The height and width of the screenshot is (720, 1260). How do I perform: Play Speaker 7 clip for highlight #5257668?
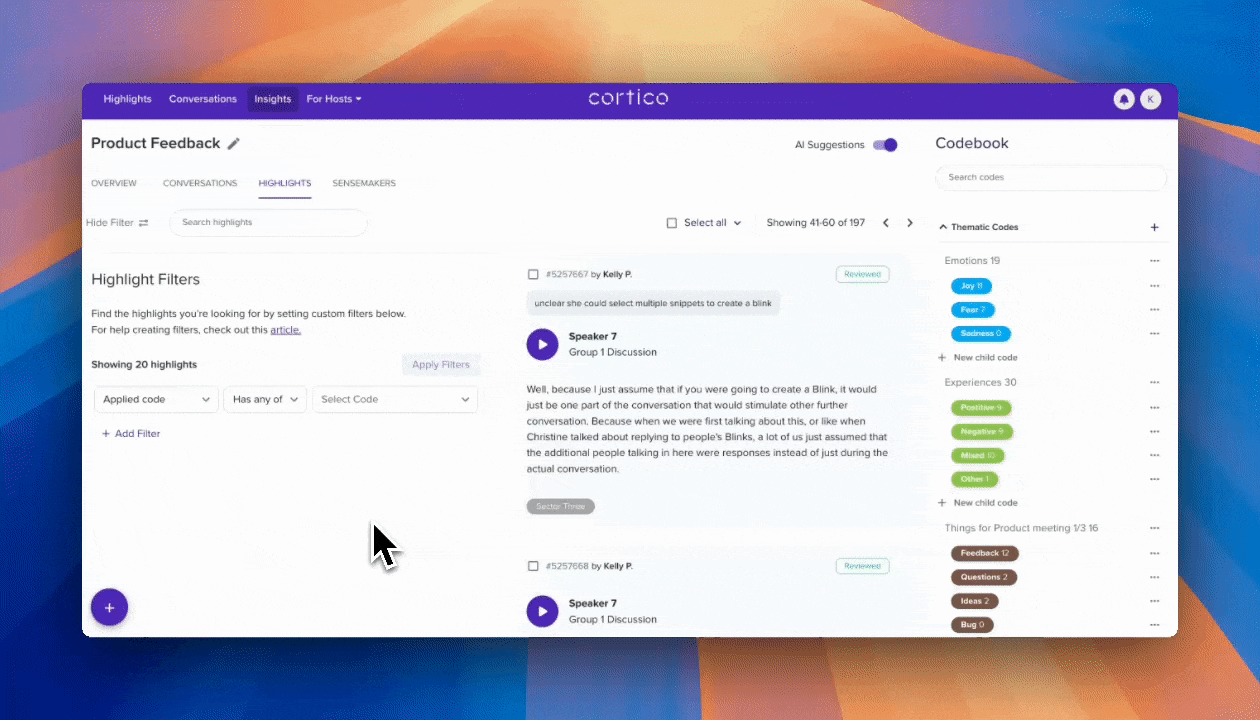click(x=542, y=611)
